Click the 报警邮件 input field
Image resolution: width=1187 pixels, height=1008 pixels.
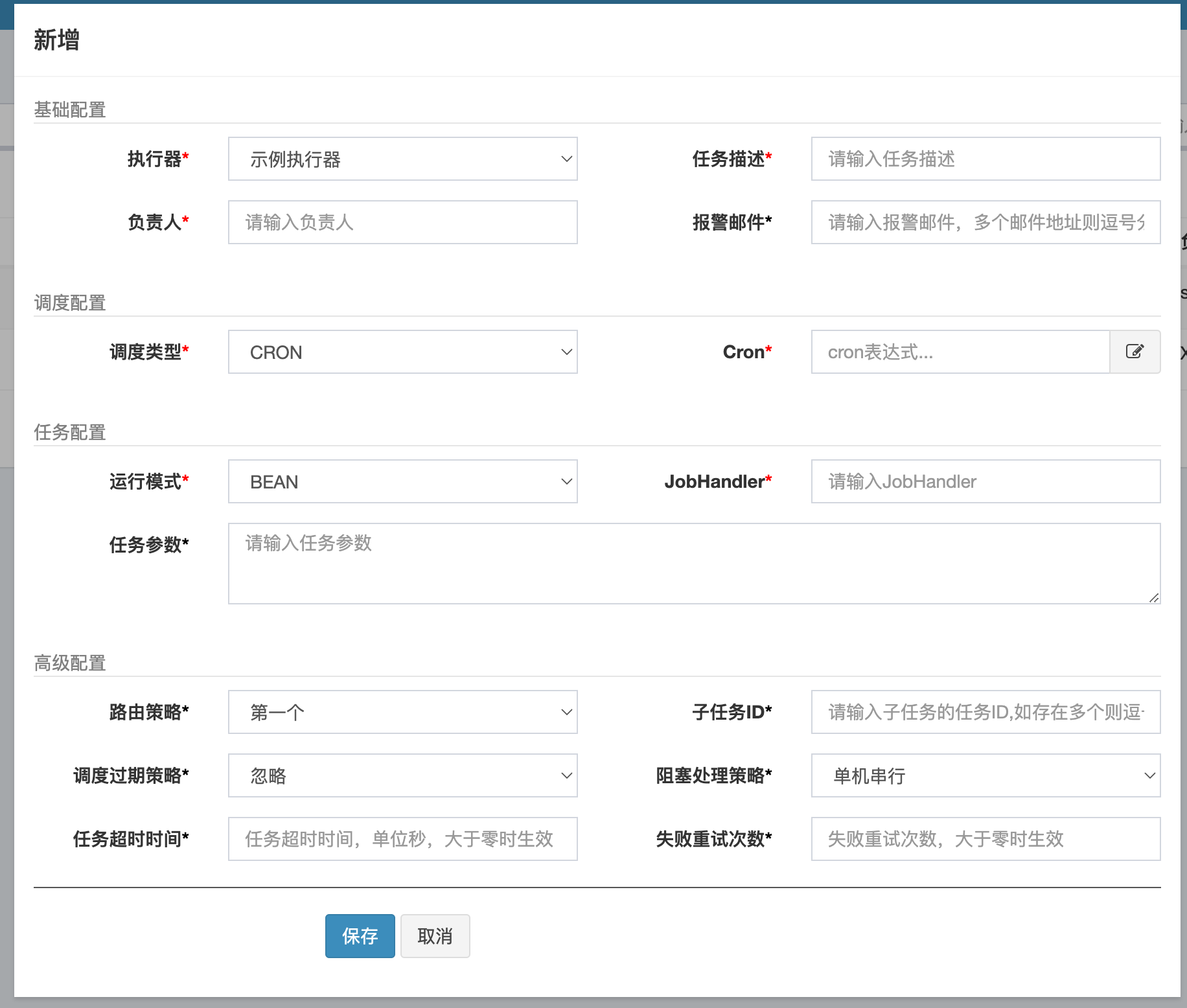985,222
